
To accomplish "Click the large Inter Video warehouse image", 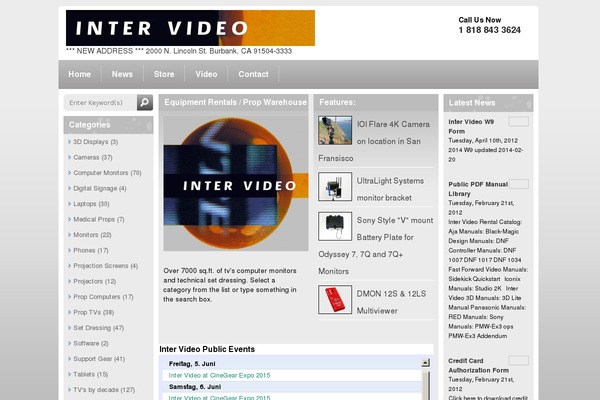I will pyautogui.click(x=236, y=184).
